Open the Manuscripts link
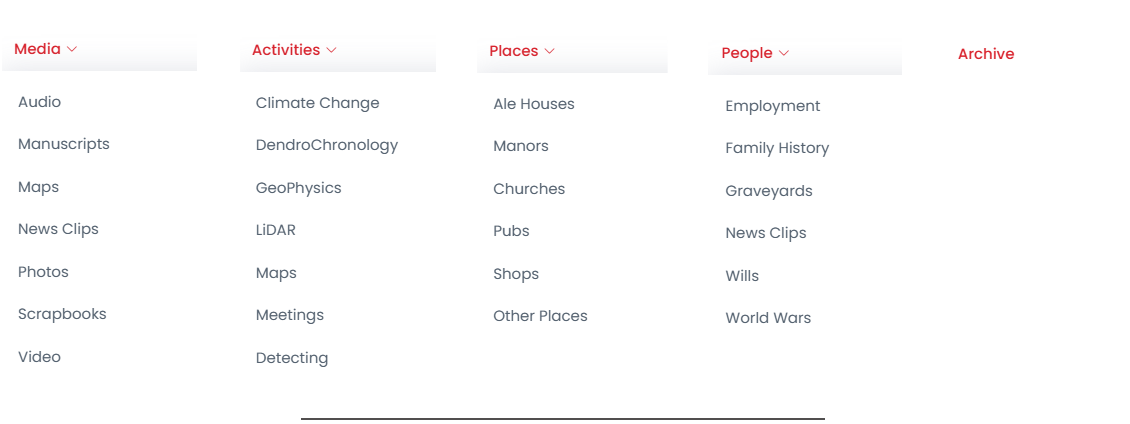 (63, 144)
